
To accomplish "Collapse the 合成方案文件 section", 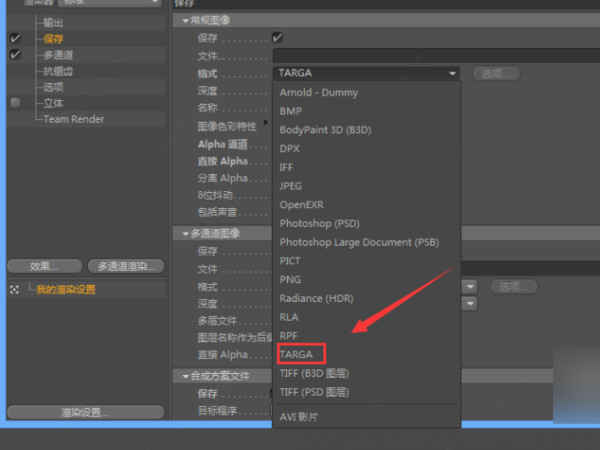I will (186, 377).
